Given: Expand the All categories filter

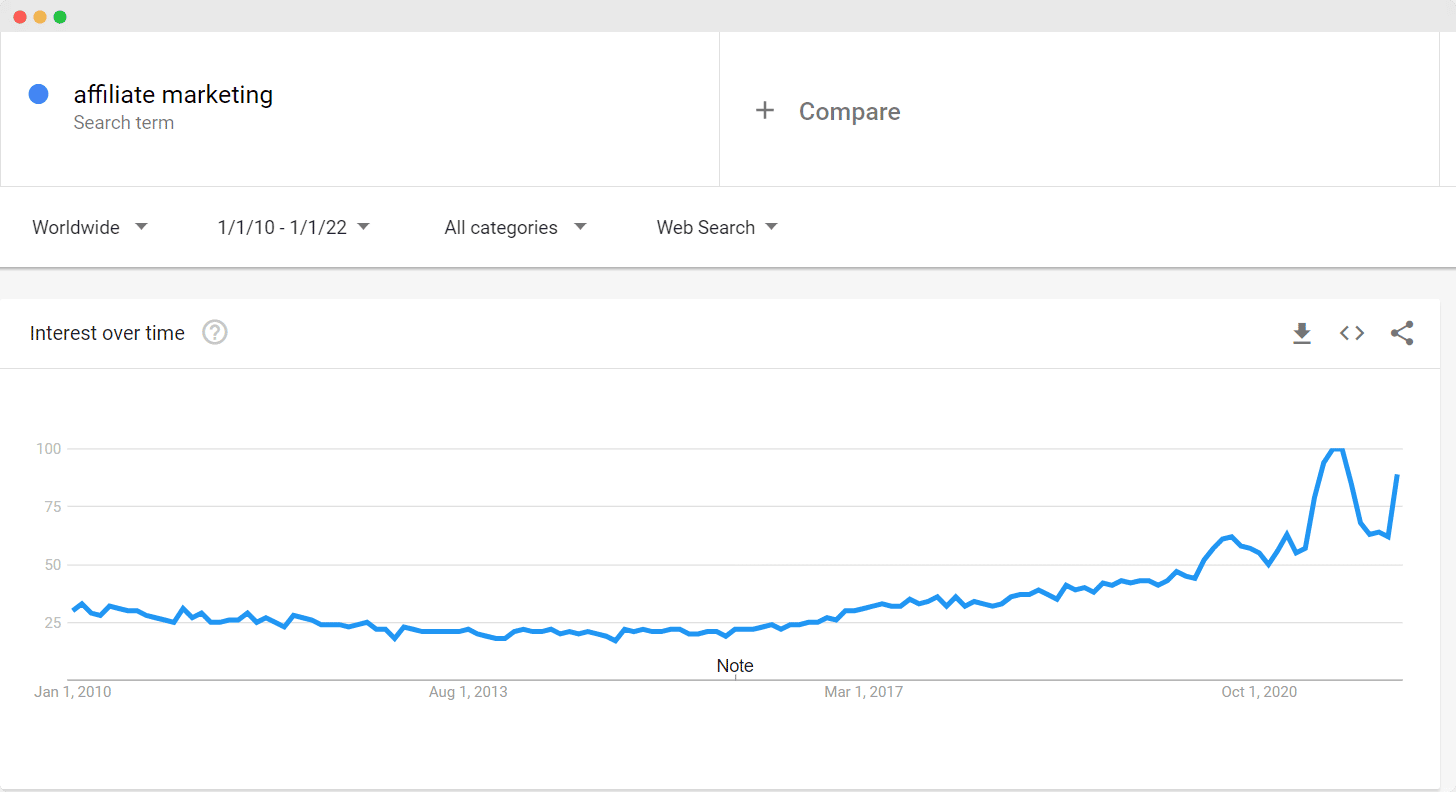Looking at the screenshot, I should [x=514, y=227].
